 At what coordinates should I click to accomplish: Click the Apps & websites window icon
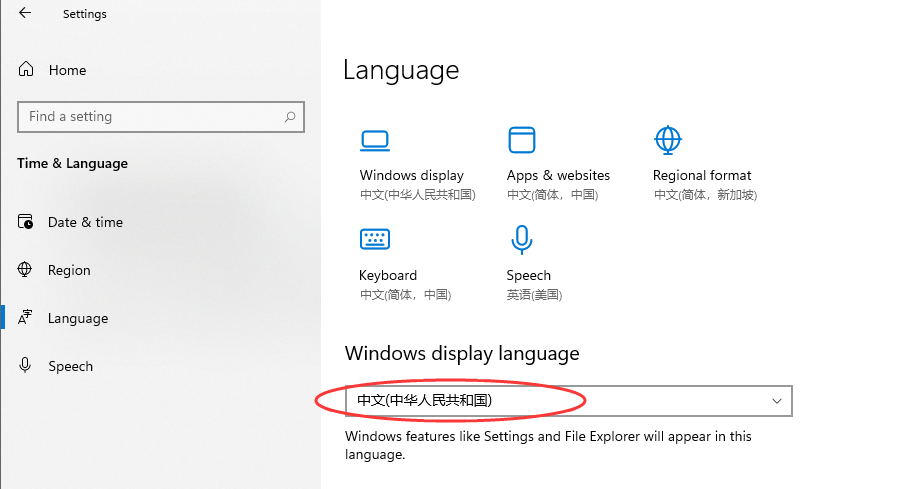pos(522,139)
